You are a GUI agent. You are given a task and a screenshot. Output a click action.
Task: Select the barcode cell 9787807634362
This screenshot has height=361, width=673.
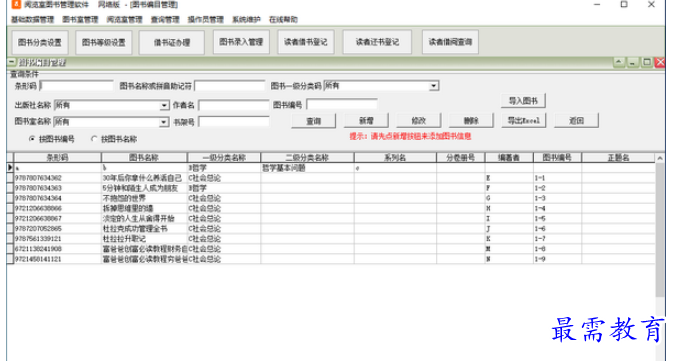pos(58,178)
